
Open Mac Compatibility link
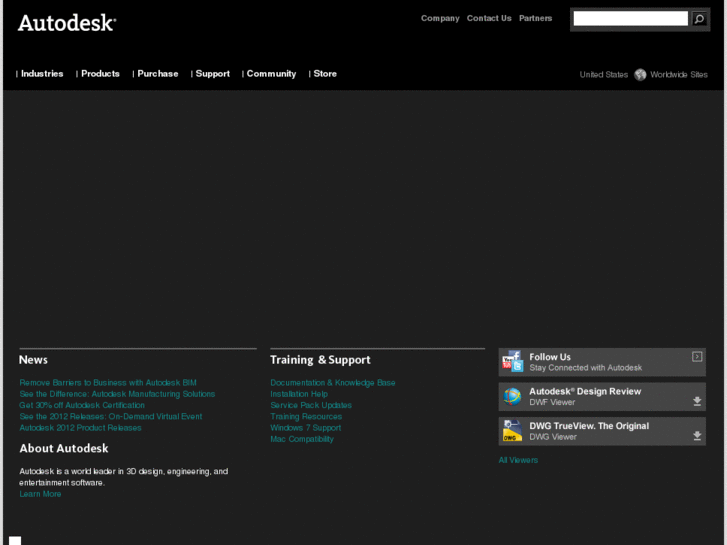point(302,439)
